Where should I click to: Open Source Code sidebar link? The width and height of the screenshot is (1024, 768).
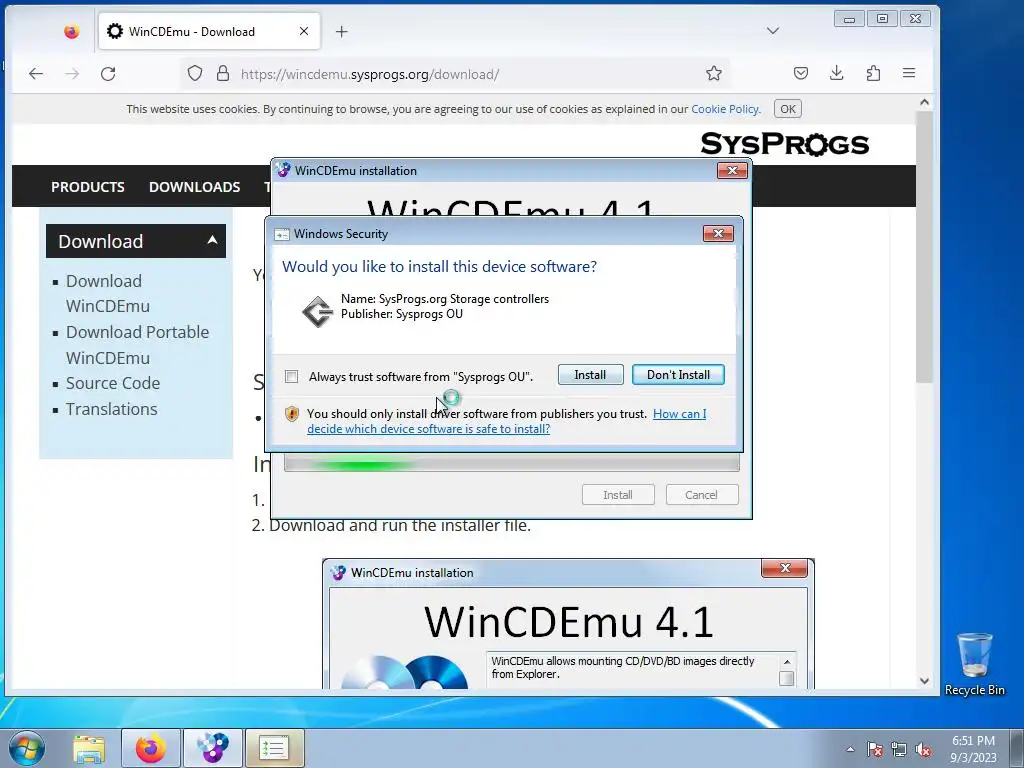pyautogui.click(x=113, y=383)
